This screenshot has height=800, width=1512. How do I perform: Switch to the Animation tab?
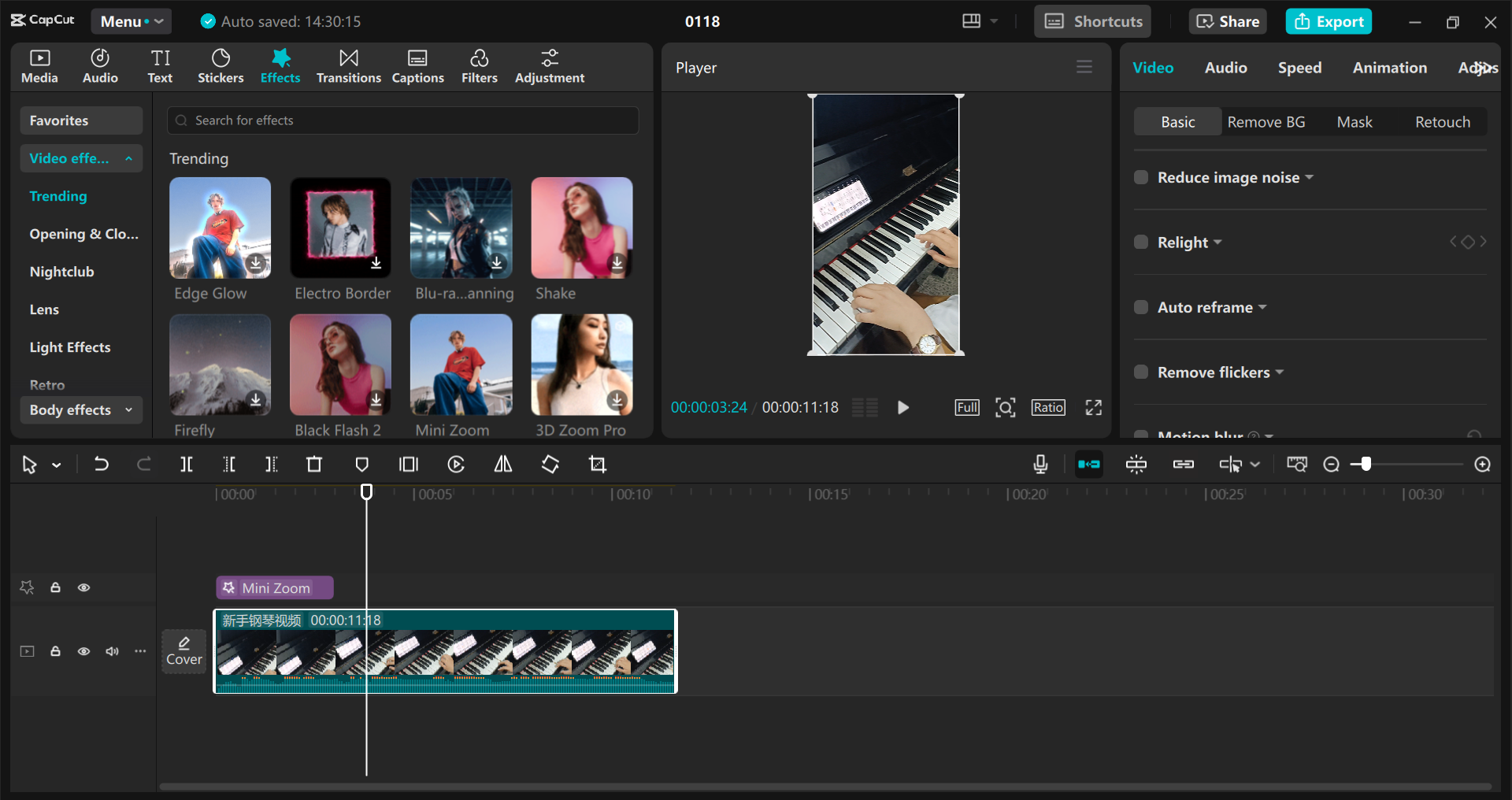point(1390,68)
